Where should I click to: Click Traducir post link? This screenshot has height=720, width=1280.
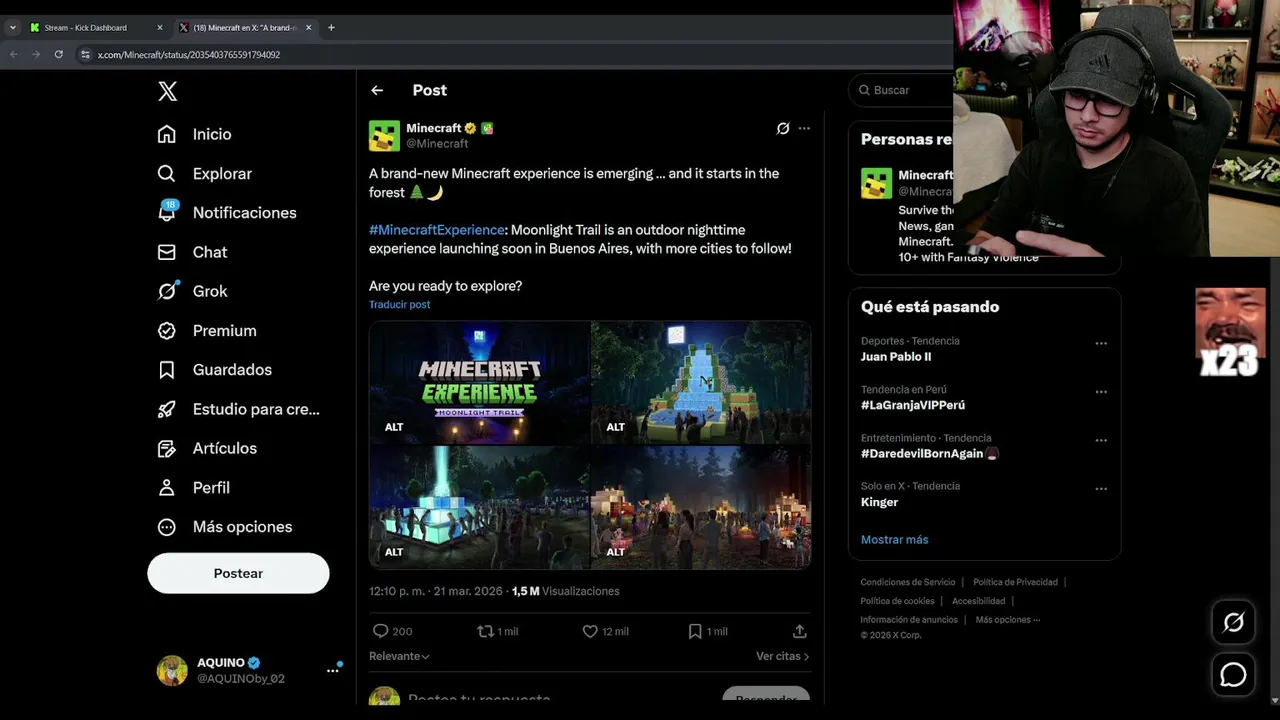(399, 304)
